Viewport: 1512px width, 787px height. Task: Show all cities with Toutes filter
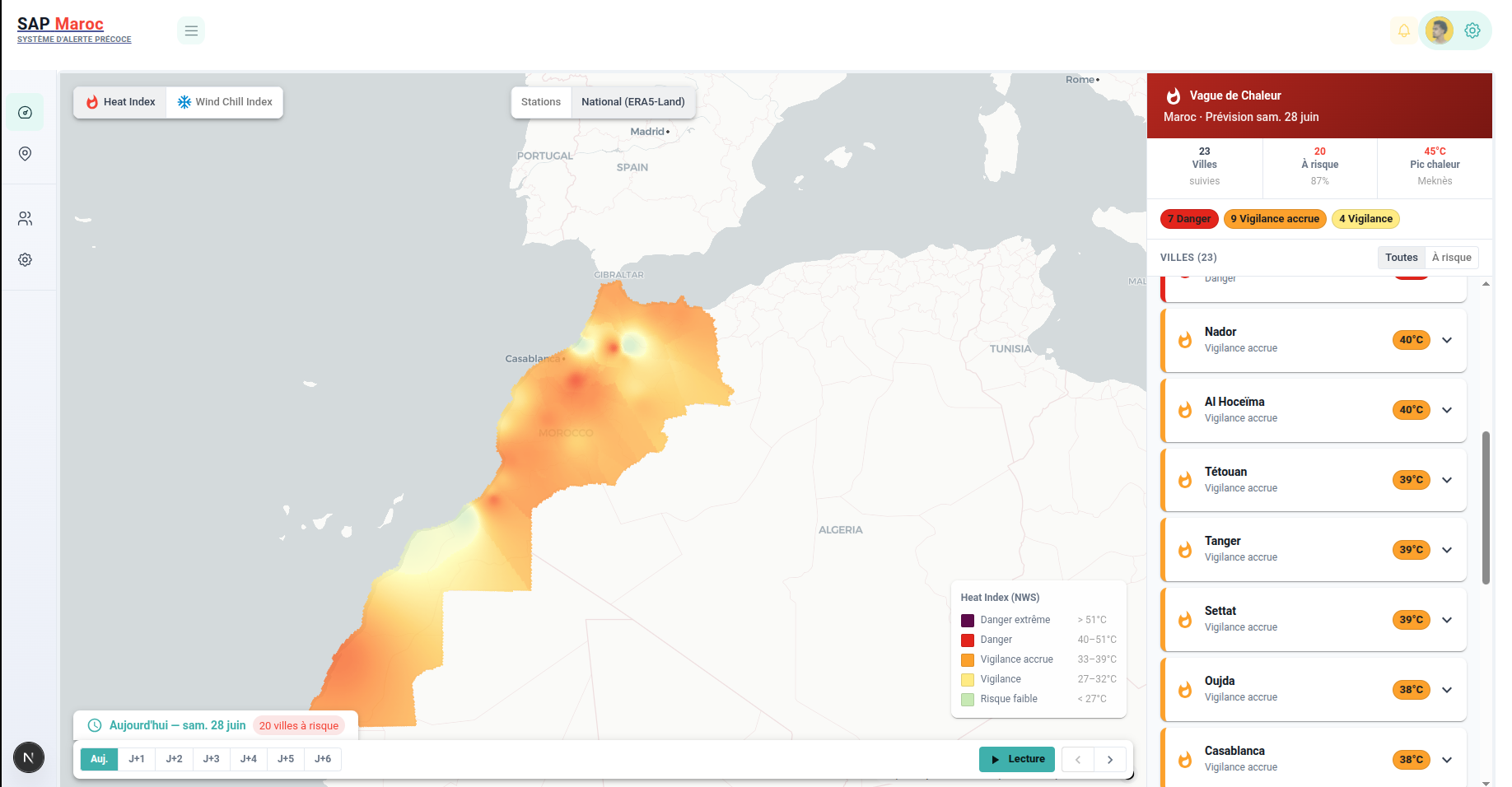pyautogui.click(x=1402, y=258)
